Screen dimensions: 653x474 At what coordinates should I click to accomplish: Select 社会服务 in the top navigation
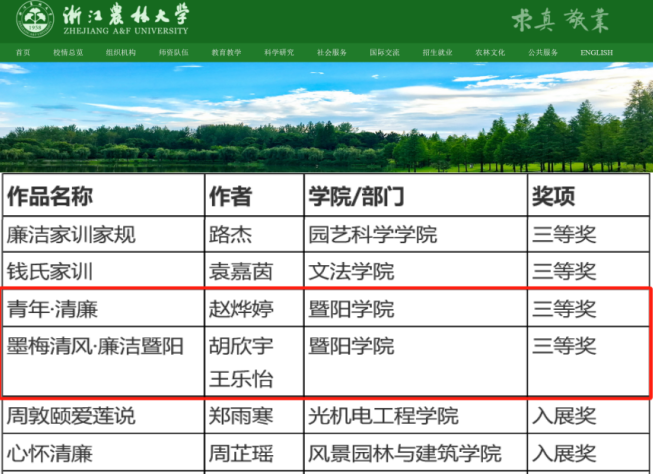(x=332, y=52)
